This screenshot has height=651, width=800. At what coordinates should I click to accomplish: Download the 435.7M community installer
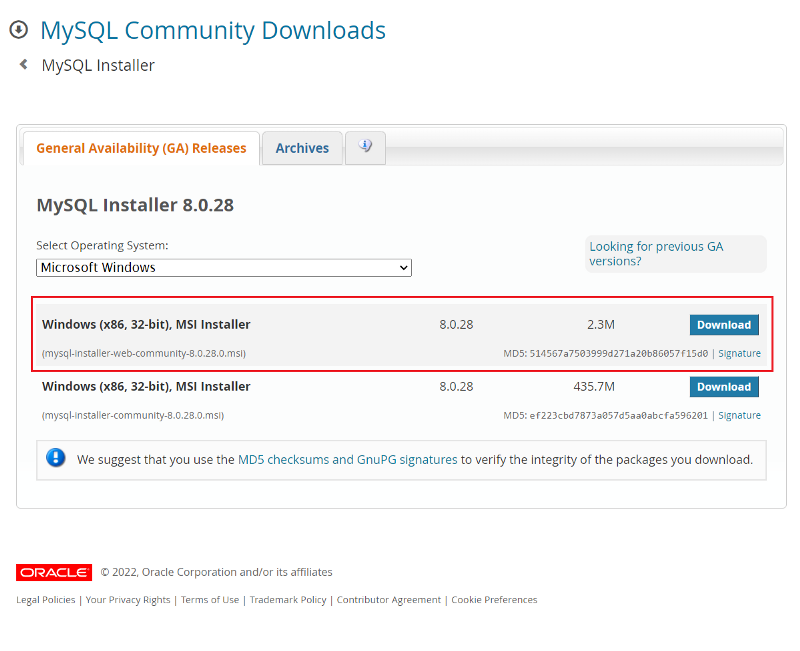[724, 387]
